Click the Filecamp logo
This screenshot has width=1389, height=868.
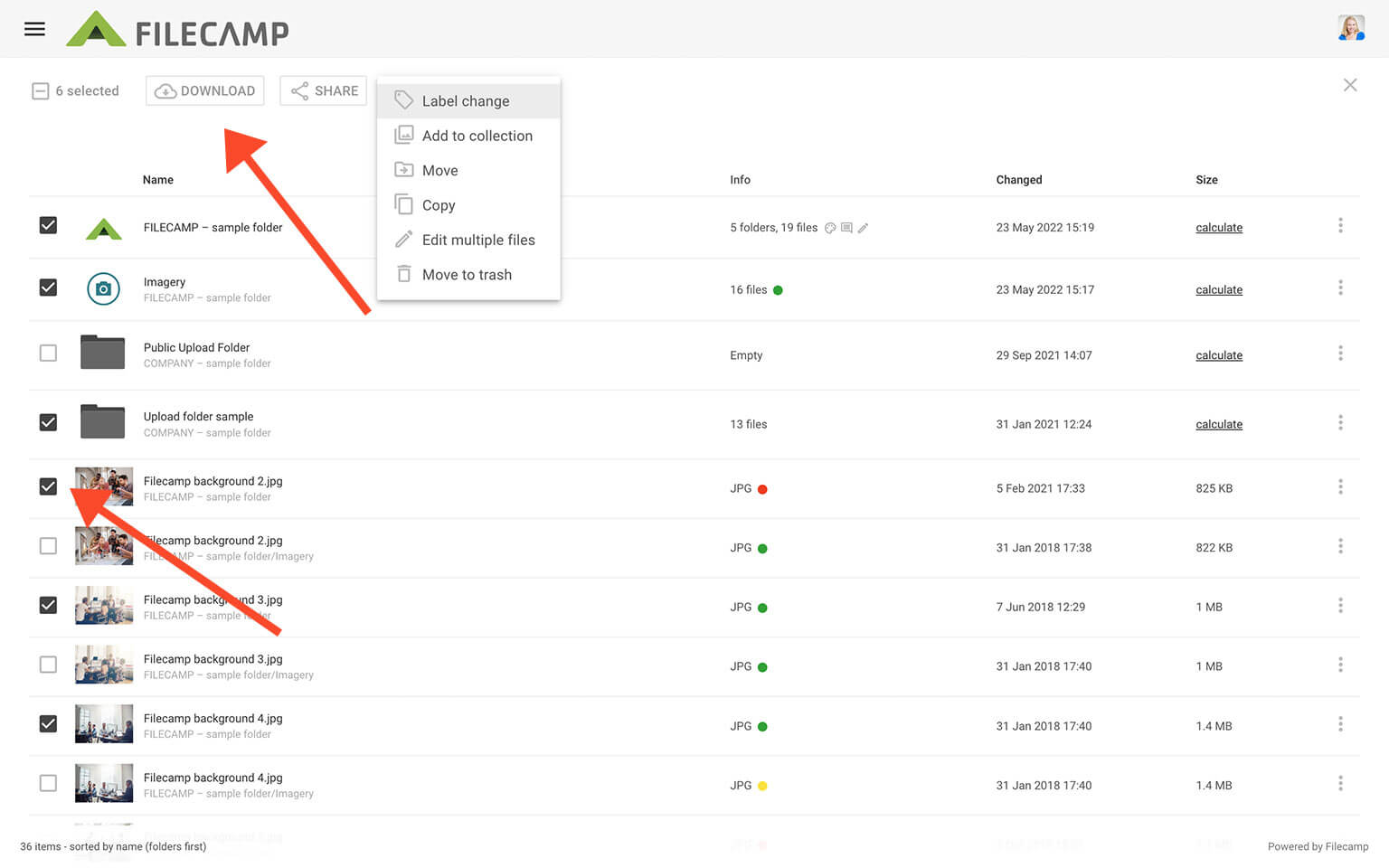(177, 30)
